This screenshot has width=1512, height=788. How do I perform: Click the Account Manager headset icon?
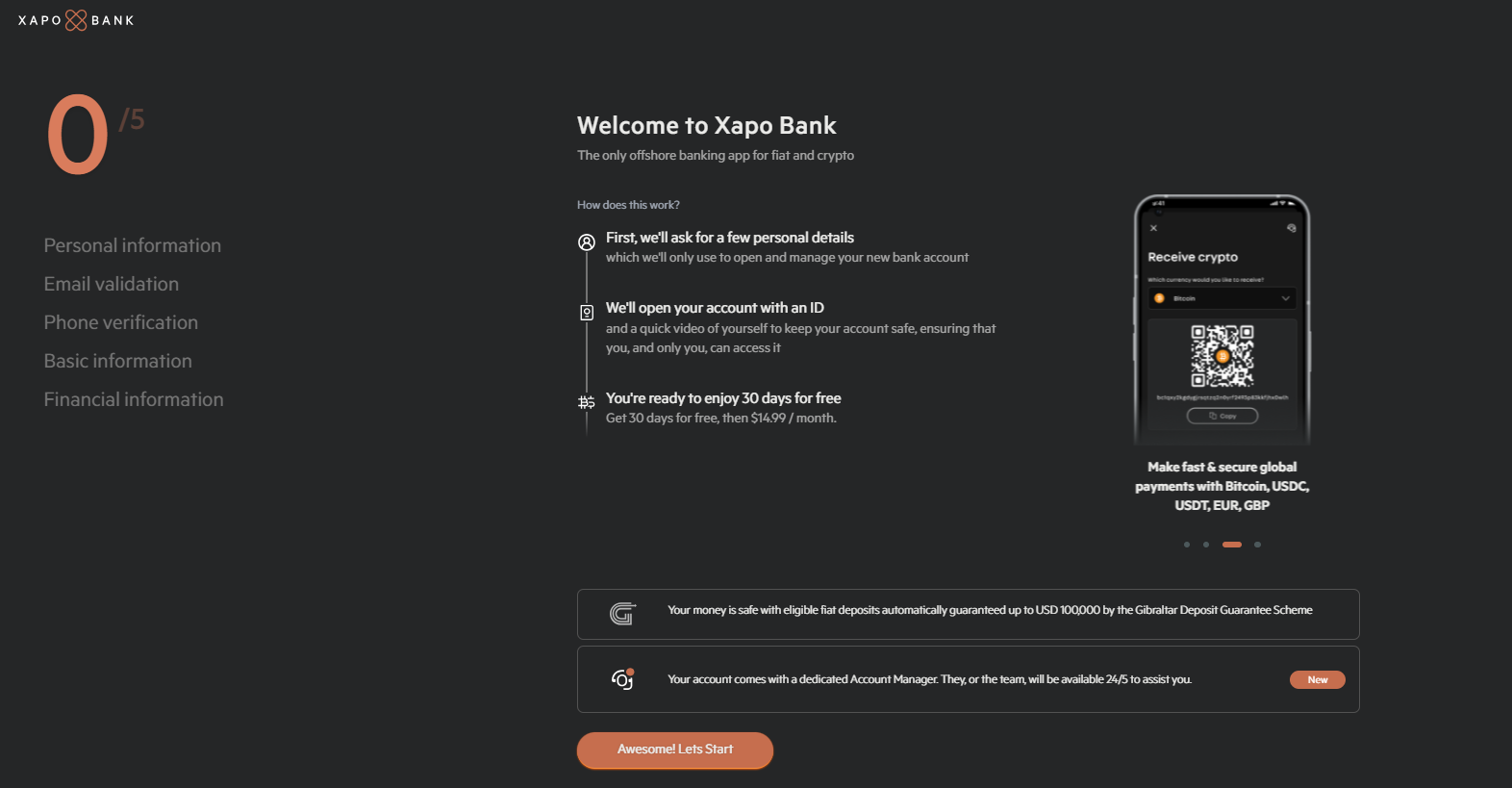(622, 679)
